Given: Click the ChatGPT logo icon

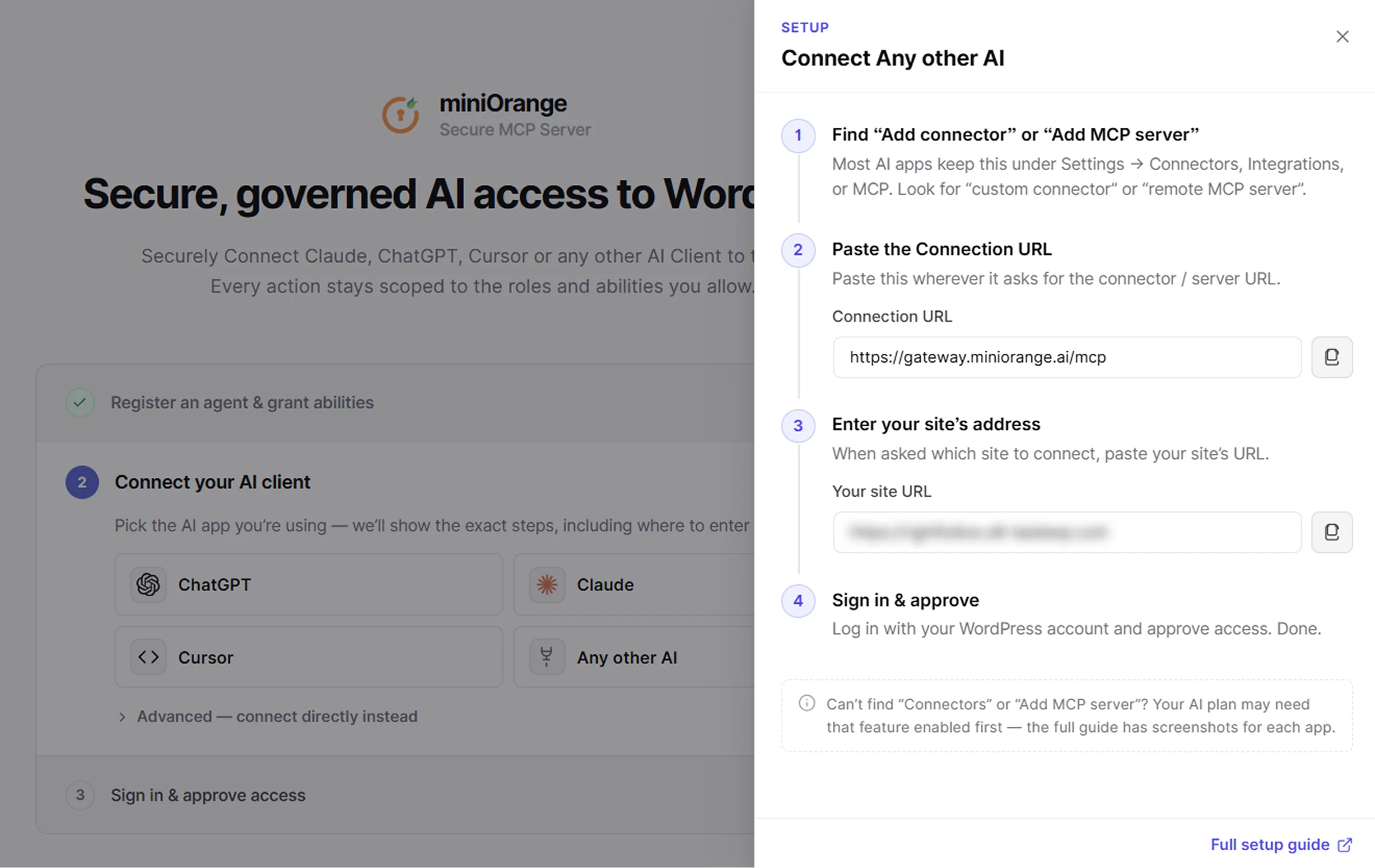Looking at the screenshot, I should coord(148,584).
